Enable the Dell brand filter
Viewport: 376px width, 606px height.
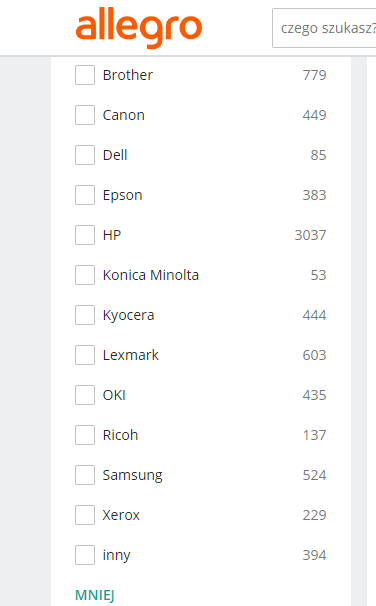pos(85,155)
